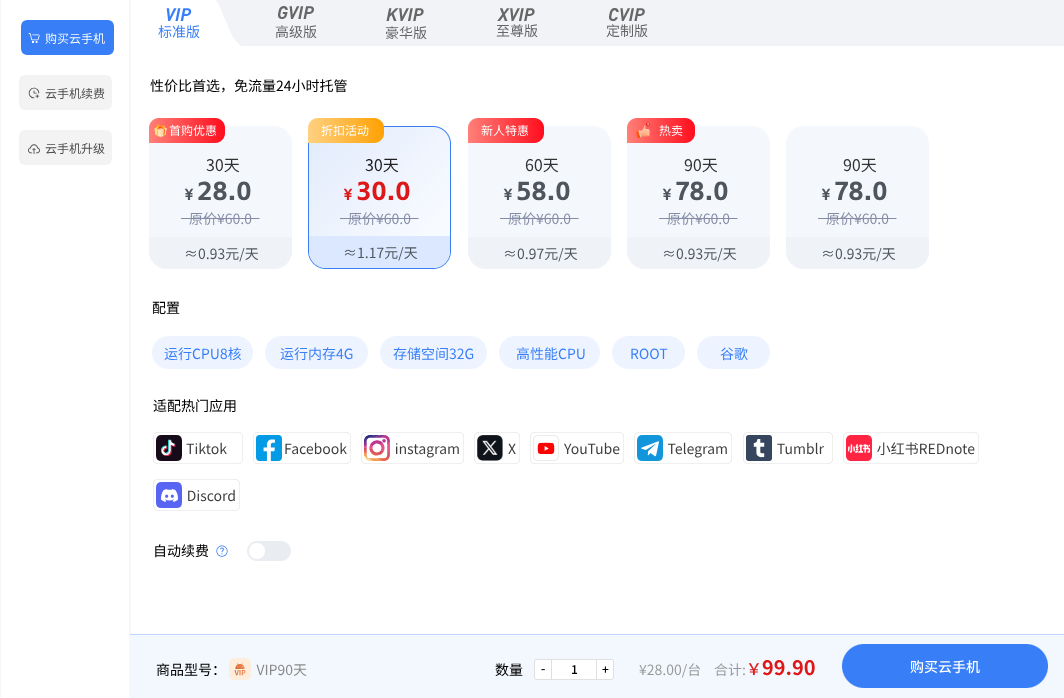
Task: Click the total price ¥99.90
Action: pyautogui.click(x=782, y=668)
